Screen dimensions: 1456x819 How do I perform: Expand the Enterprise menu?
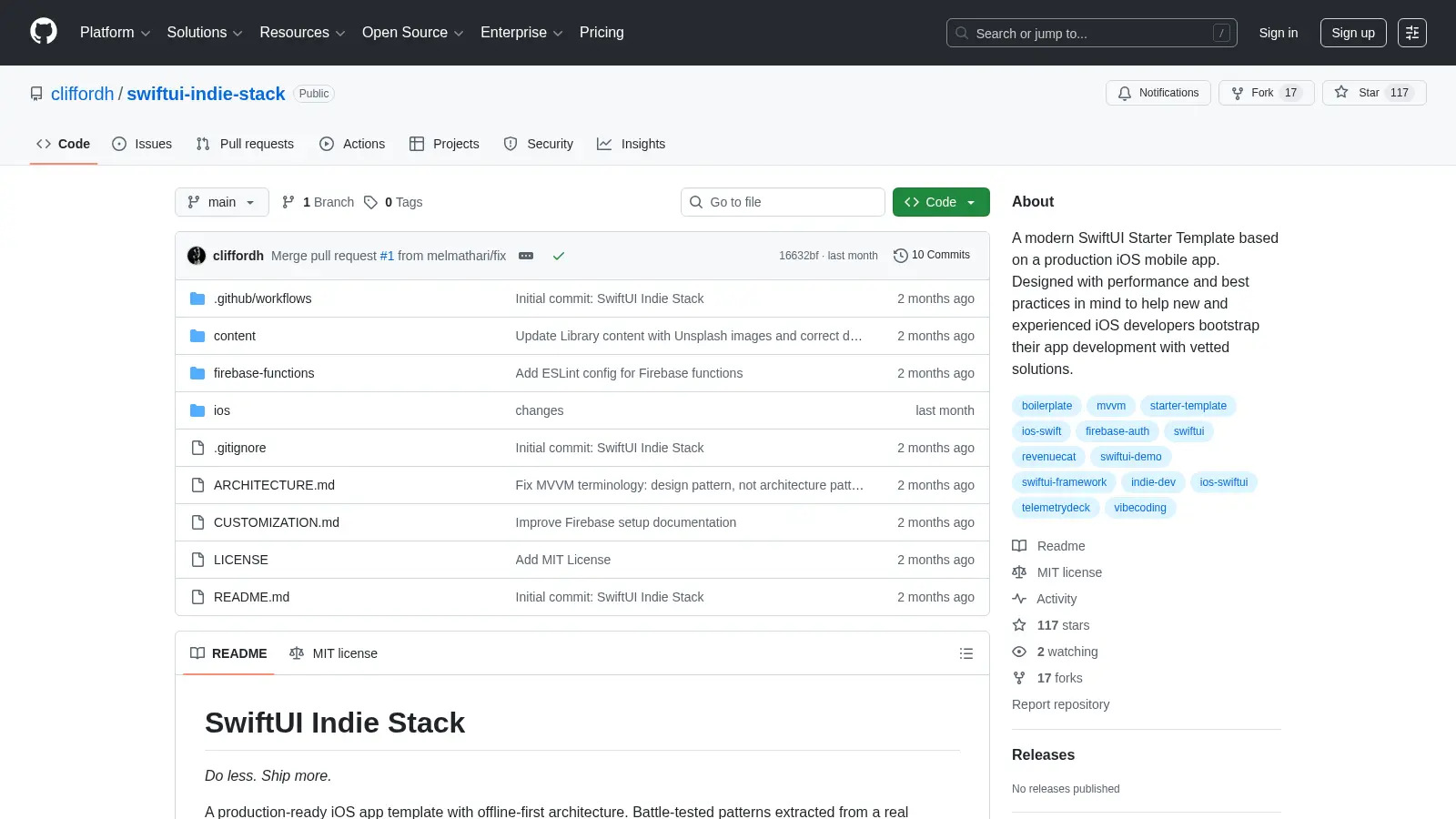(521, 33)
